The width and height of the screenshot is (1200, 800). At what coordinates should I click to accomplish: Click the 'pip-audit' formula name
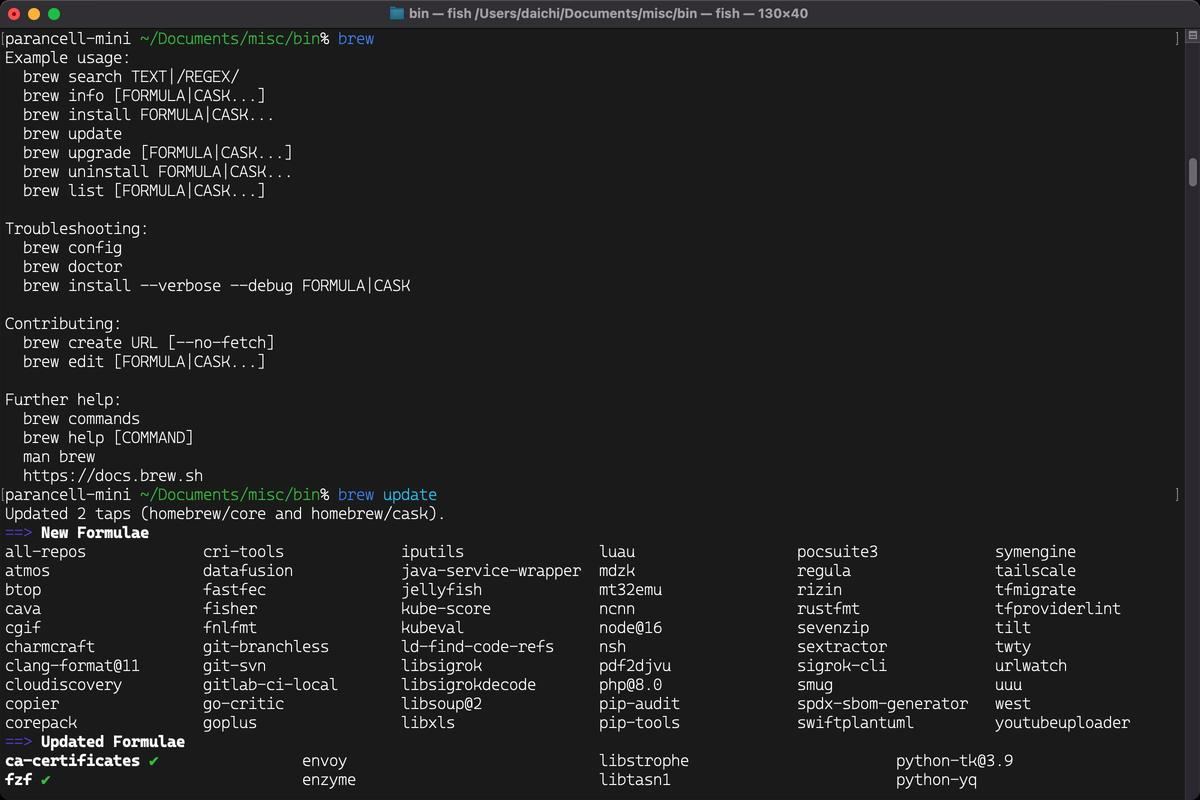tap(639, 704)
